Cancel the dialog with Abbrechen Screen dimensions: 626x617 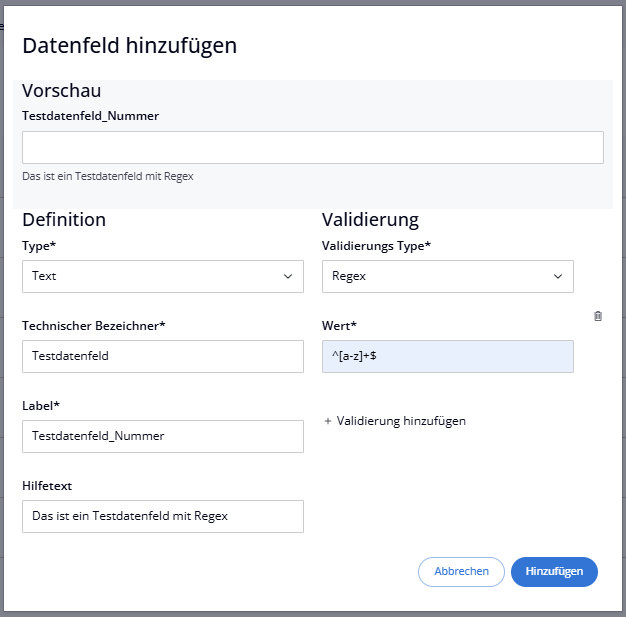click(461, 571)
